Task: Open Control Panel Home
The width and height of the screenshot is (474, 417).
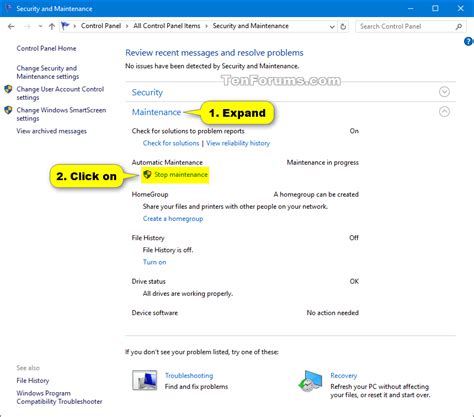Action: click(x=46, y=48)
